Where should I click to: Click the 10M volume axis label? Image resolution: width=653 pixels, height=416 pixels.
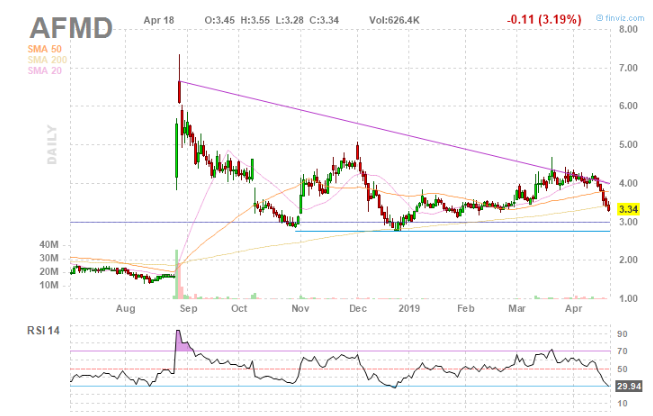click(x=49, y=285)
